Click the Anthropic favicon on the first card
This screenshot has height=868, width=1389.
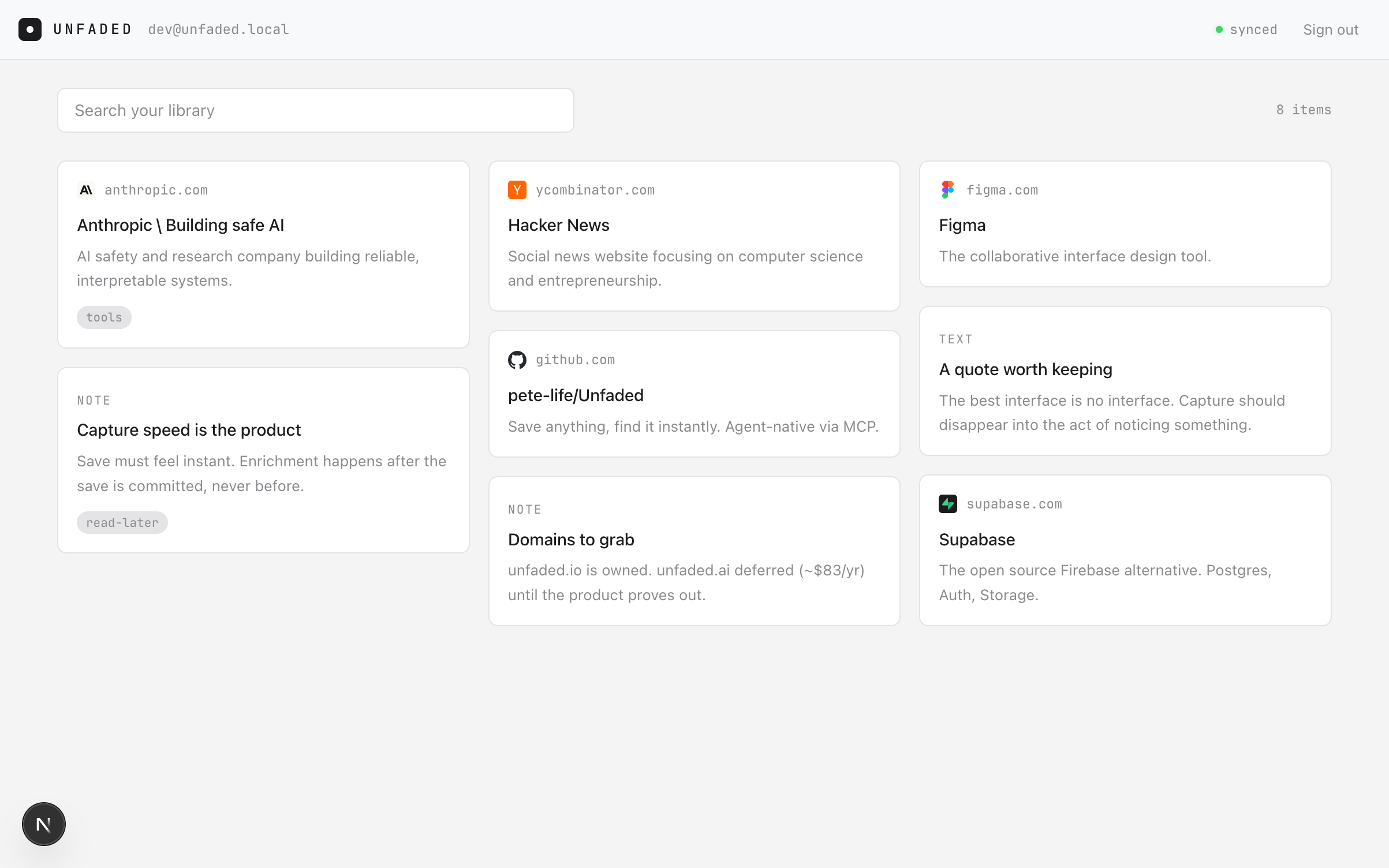[86, 190]
